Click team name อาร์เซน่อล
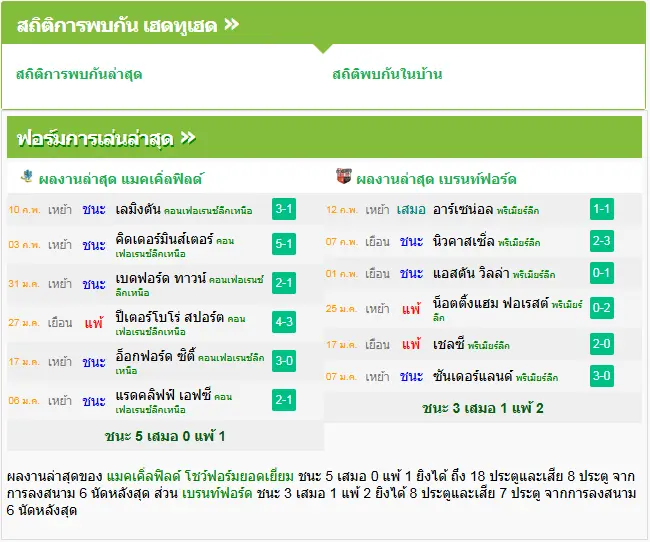The image size is (650, 542). (463, 209)
